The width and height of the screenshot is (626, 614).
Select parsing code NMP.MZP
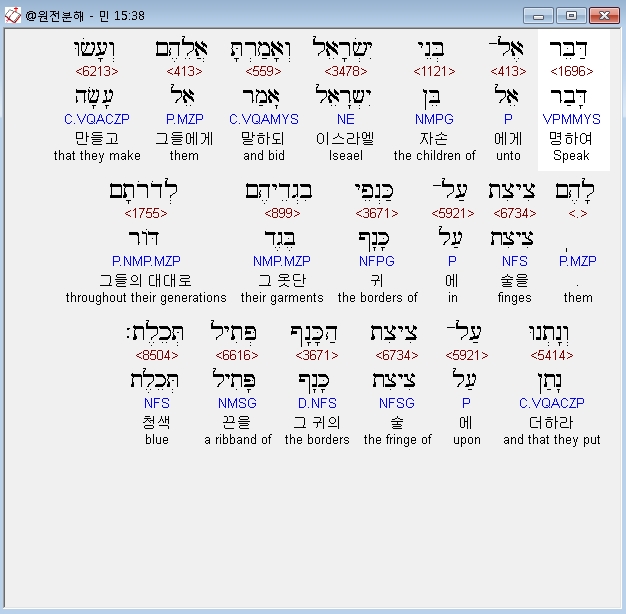coord(282,261)
